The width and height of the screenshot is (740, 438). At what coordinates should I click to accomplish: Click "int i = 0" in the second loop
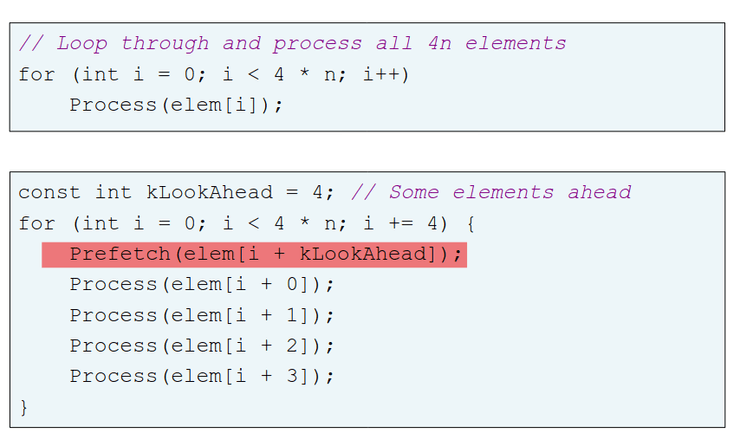click(x=138, y=223)
